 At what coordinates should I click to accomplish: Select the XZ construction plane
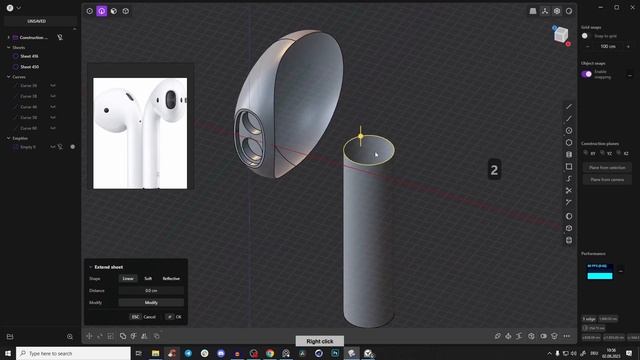623,153
